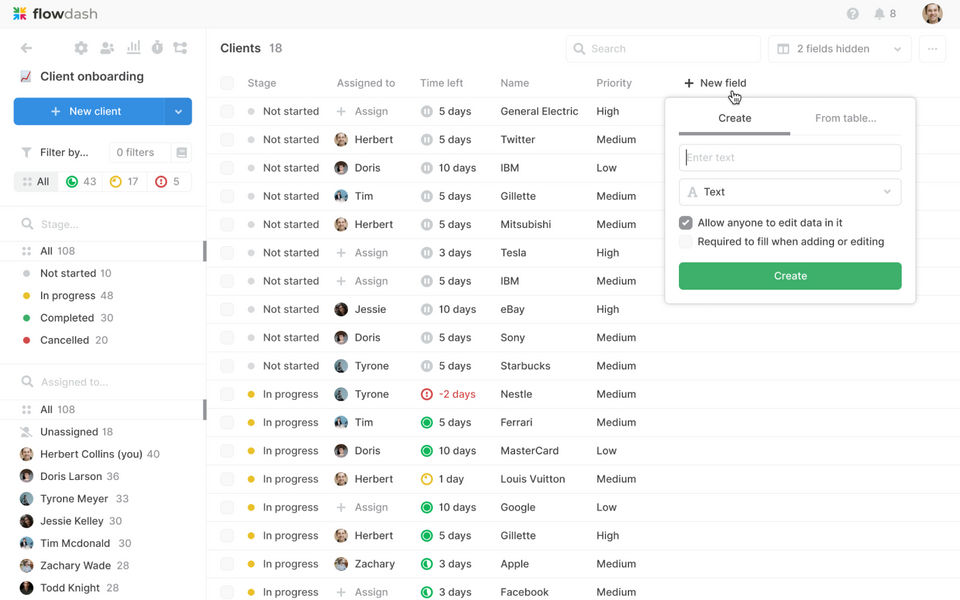Screen dimensions: 960x600
Task: Open the 2 fields hidden dropdown
Action: pyautogui.click(x=839, y=49)
